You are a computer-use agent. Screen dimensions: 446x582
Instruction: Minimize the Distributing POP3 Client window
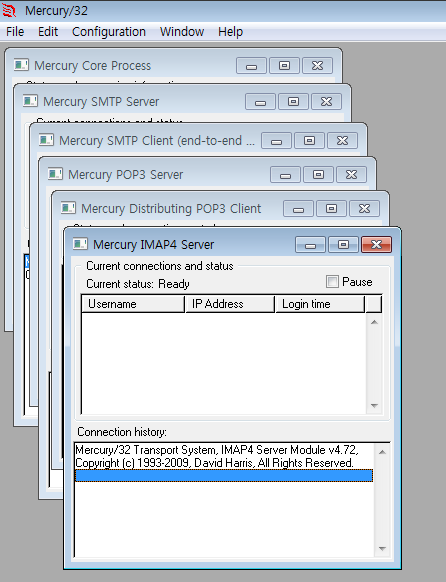coord(298,209)
